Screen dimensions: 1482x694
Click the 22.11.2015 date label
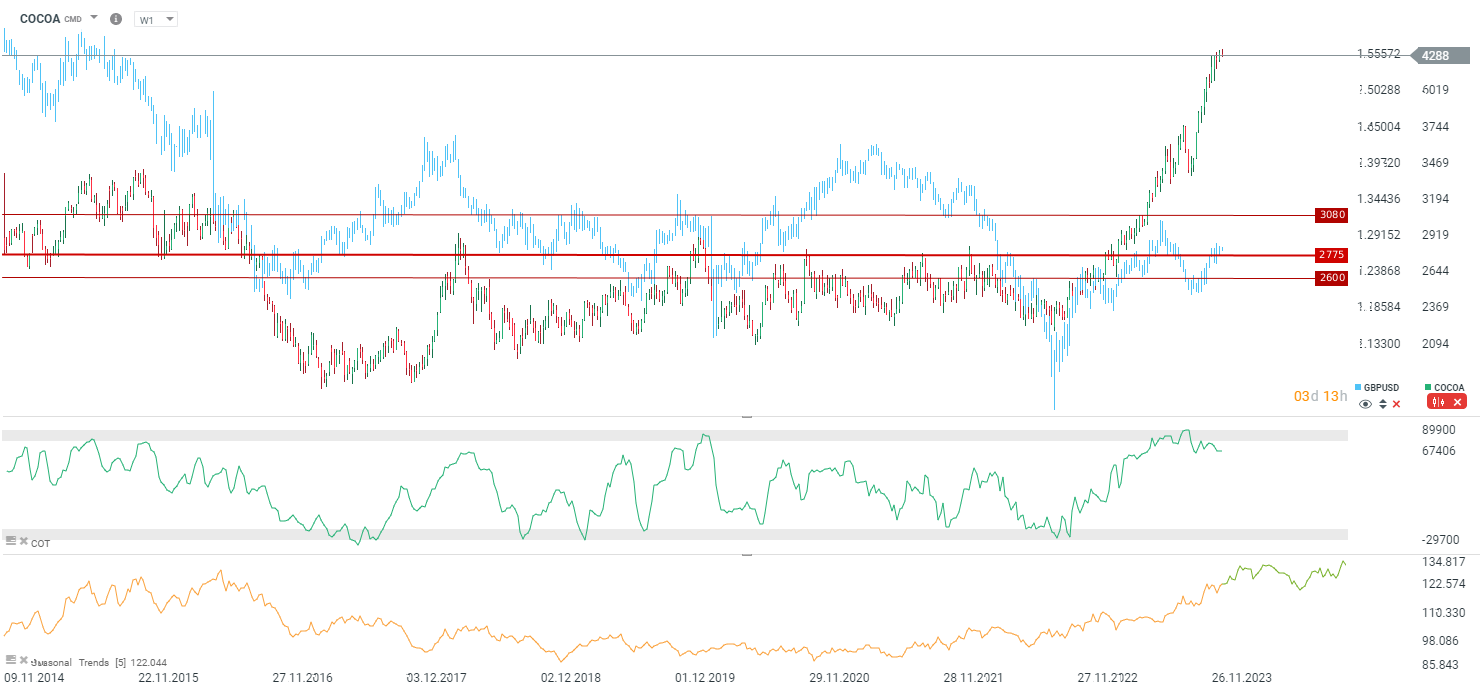coord(168,678)
